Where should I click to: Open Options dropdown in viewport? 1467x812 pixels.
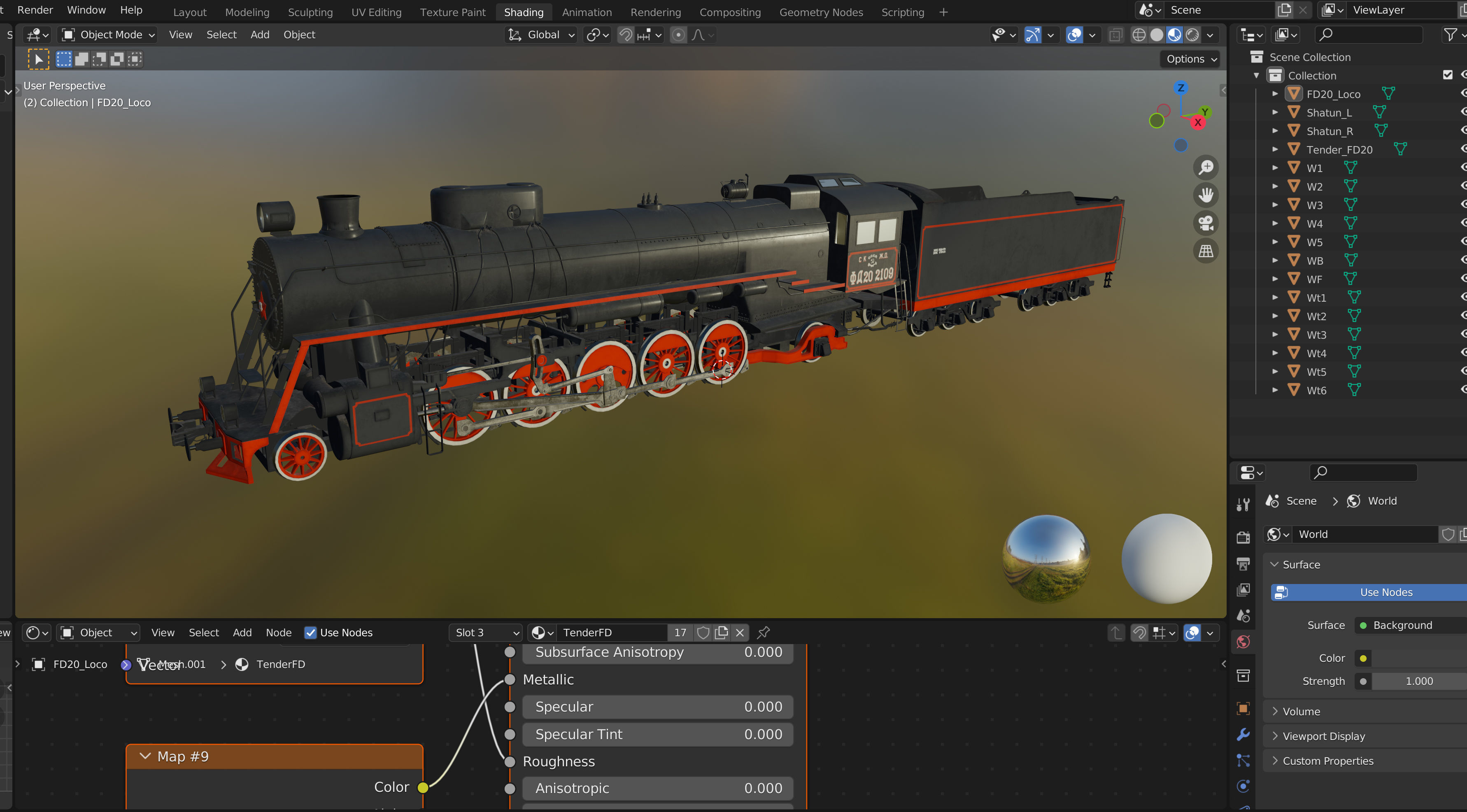(x=1191, y=59)
